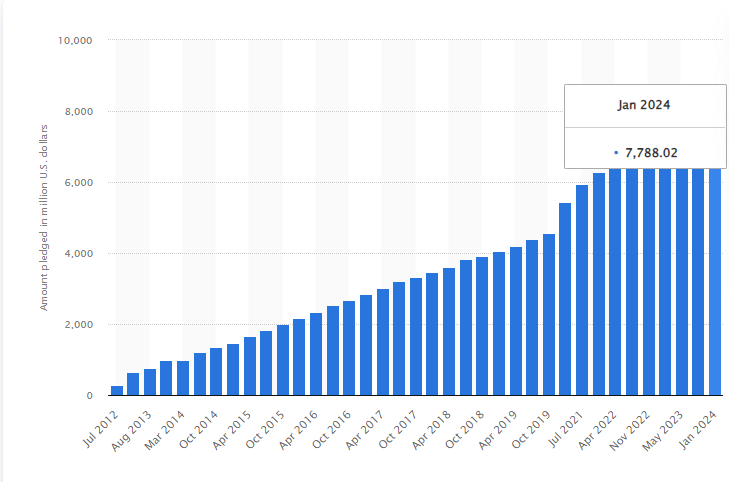Click the Jul 2012 bar
This screenshot has height=482, width=729.
117,390
